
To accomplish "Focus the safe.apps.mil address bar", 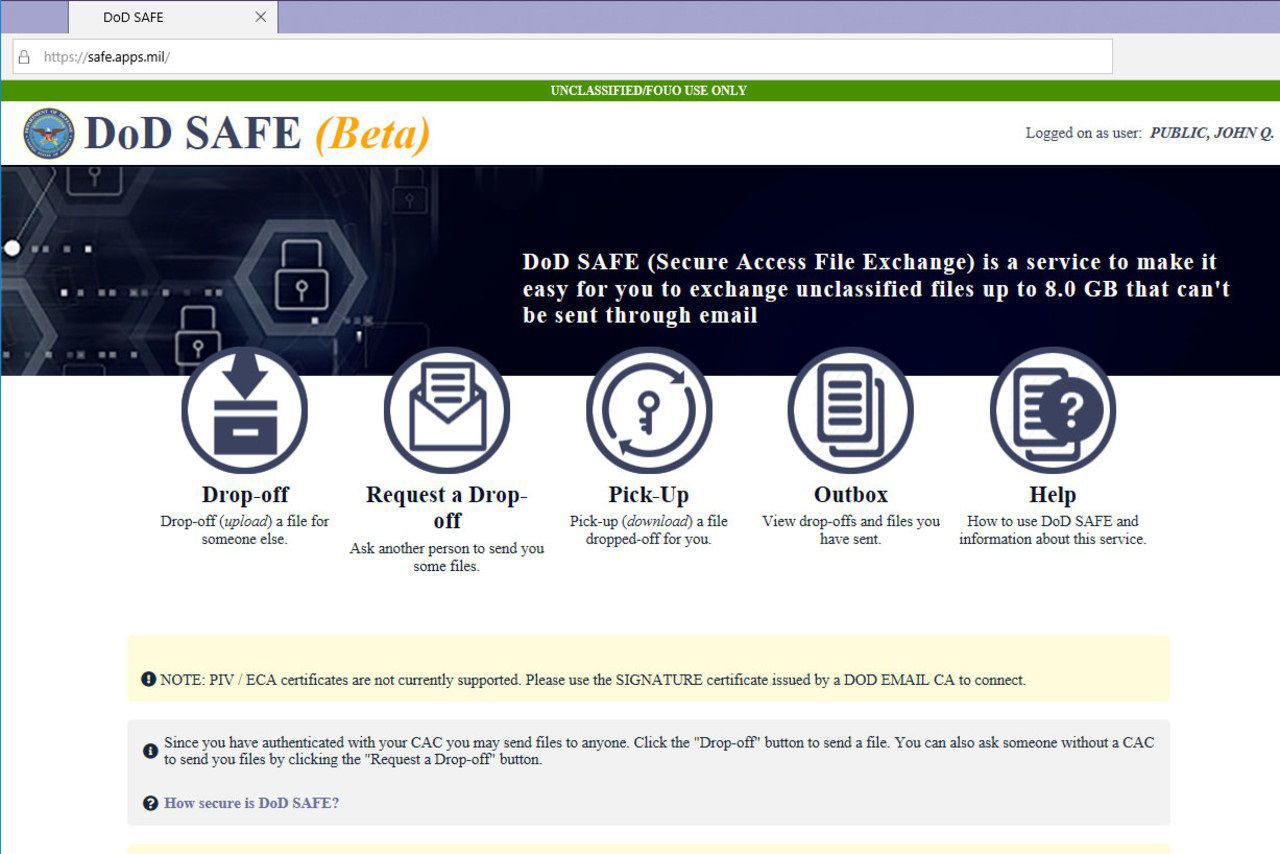I will coord(560,57).
